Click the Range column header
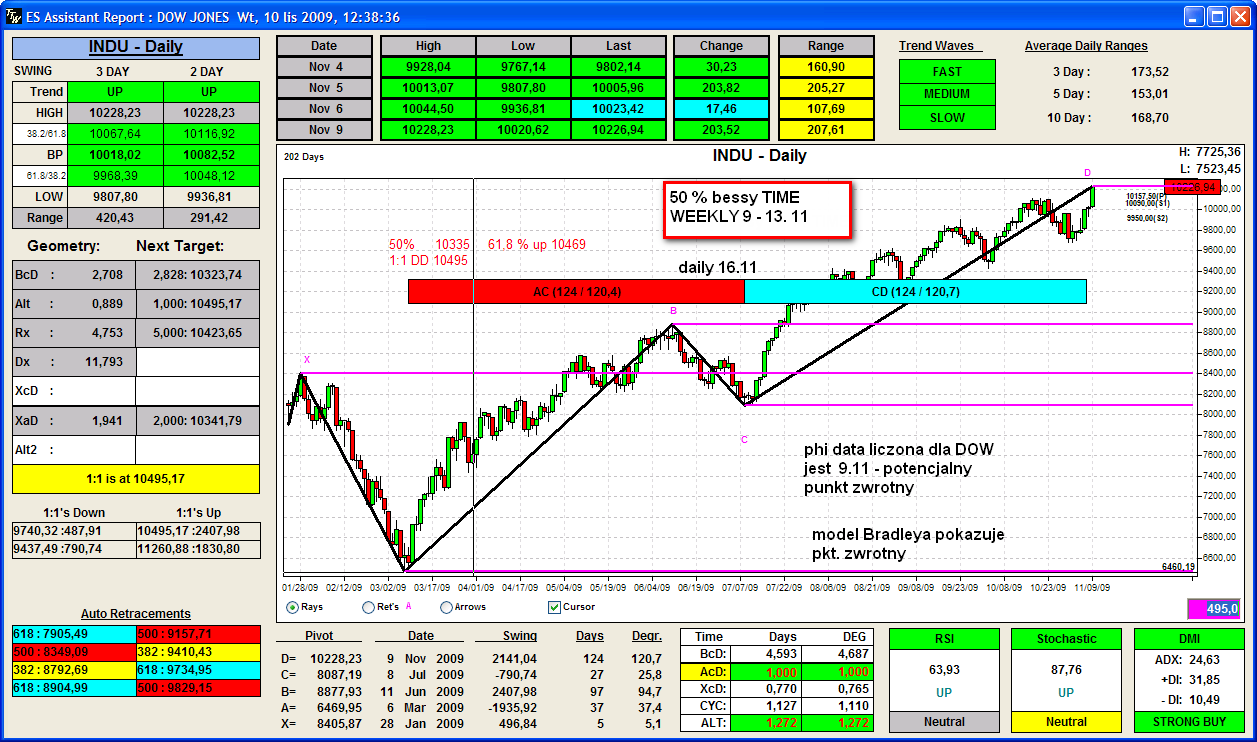Image resolution: width=1257 pixels, height=742 pixels. (x=826, y=46)
